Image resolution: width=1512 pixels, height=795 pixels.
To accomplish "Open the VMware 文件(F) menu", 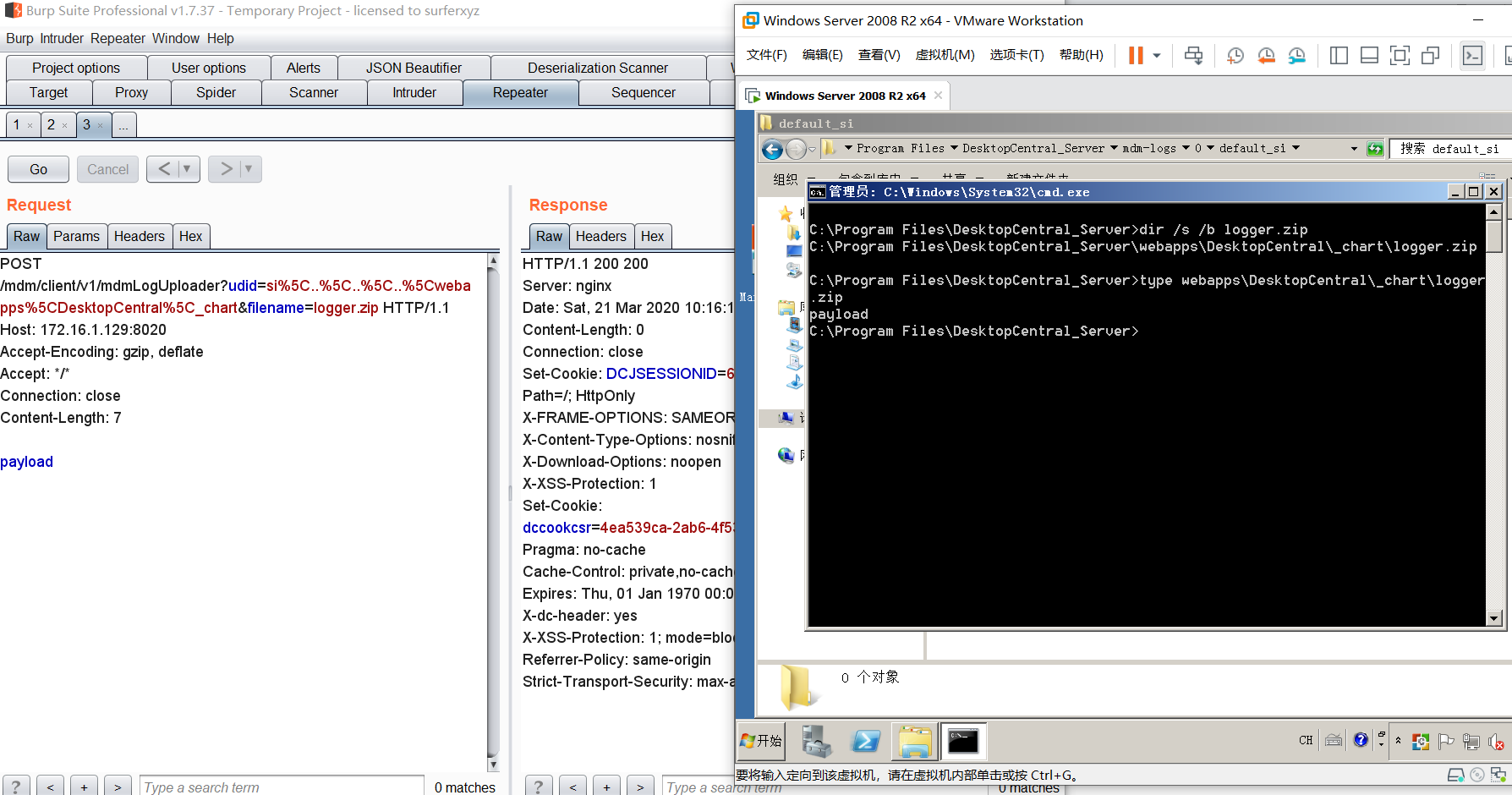I will tap(766, 55).
